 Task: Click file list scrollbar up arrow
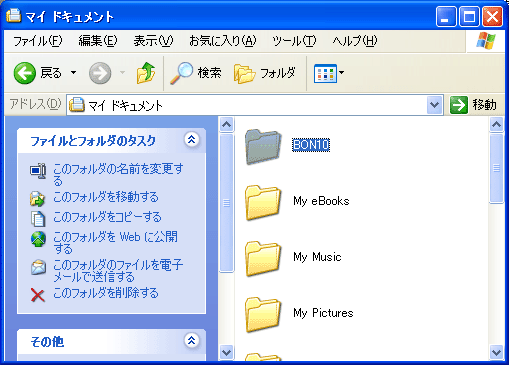click(496, 125)
